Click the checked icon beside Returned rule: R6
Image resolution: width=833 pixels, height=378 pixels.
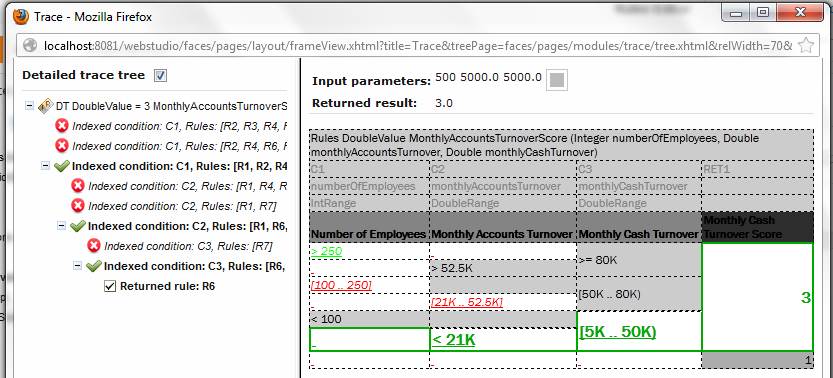pos(110,286)
